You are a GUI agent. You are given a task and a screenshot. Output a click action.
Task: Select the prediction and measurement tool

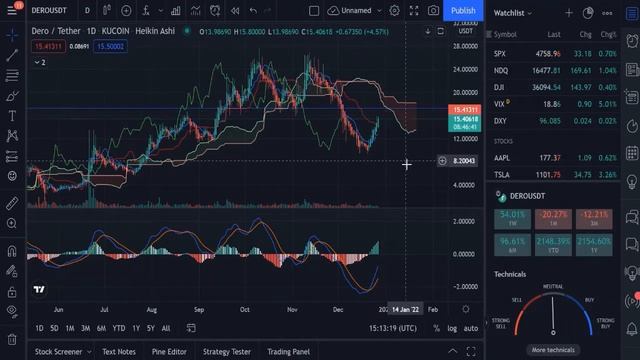(x=12, y=156)
